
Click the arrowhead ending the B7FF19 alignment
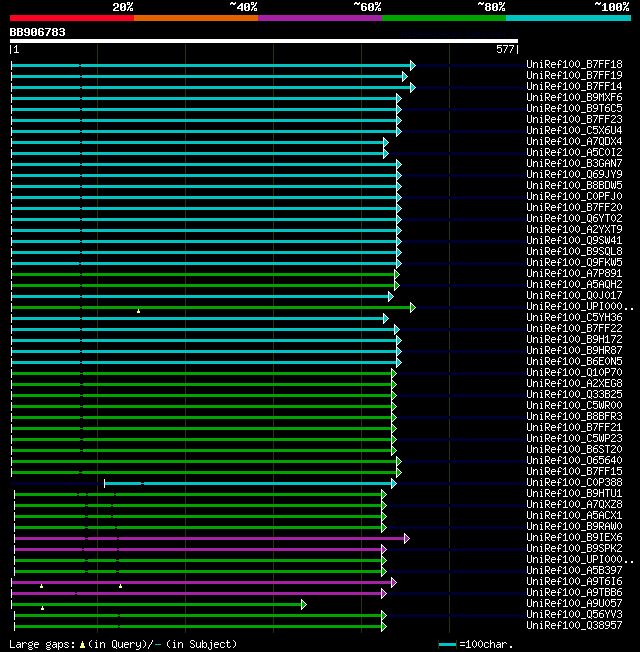pos(405,77)
